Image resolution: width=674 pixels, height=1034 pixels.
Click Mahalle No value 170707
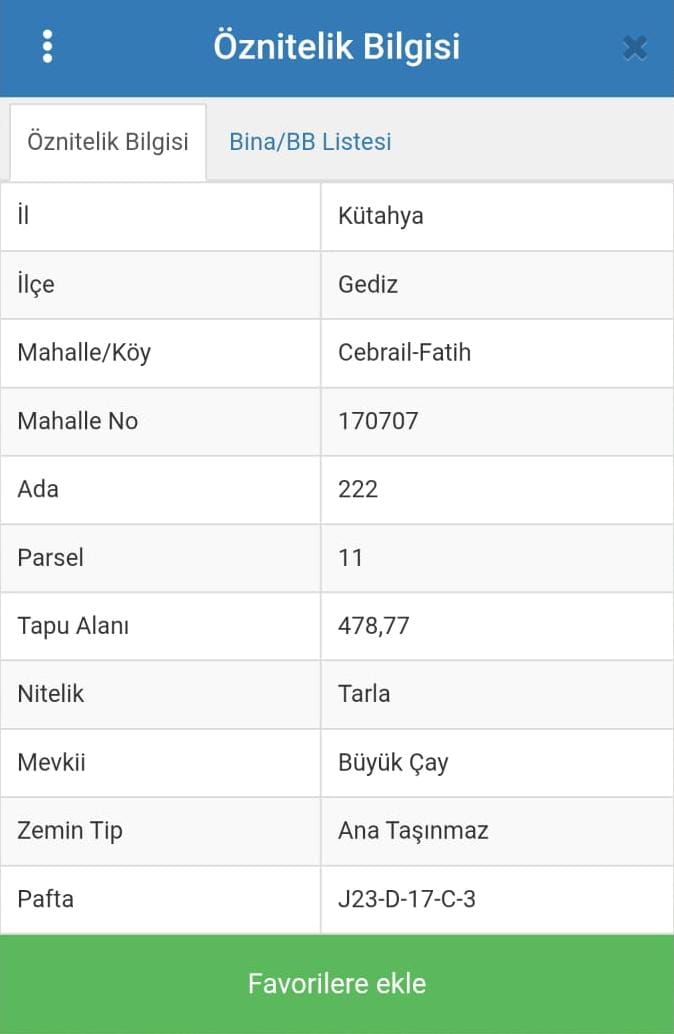[x=378, y=421]
